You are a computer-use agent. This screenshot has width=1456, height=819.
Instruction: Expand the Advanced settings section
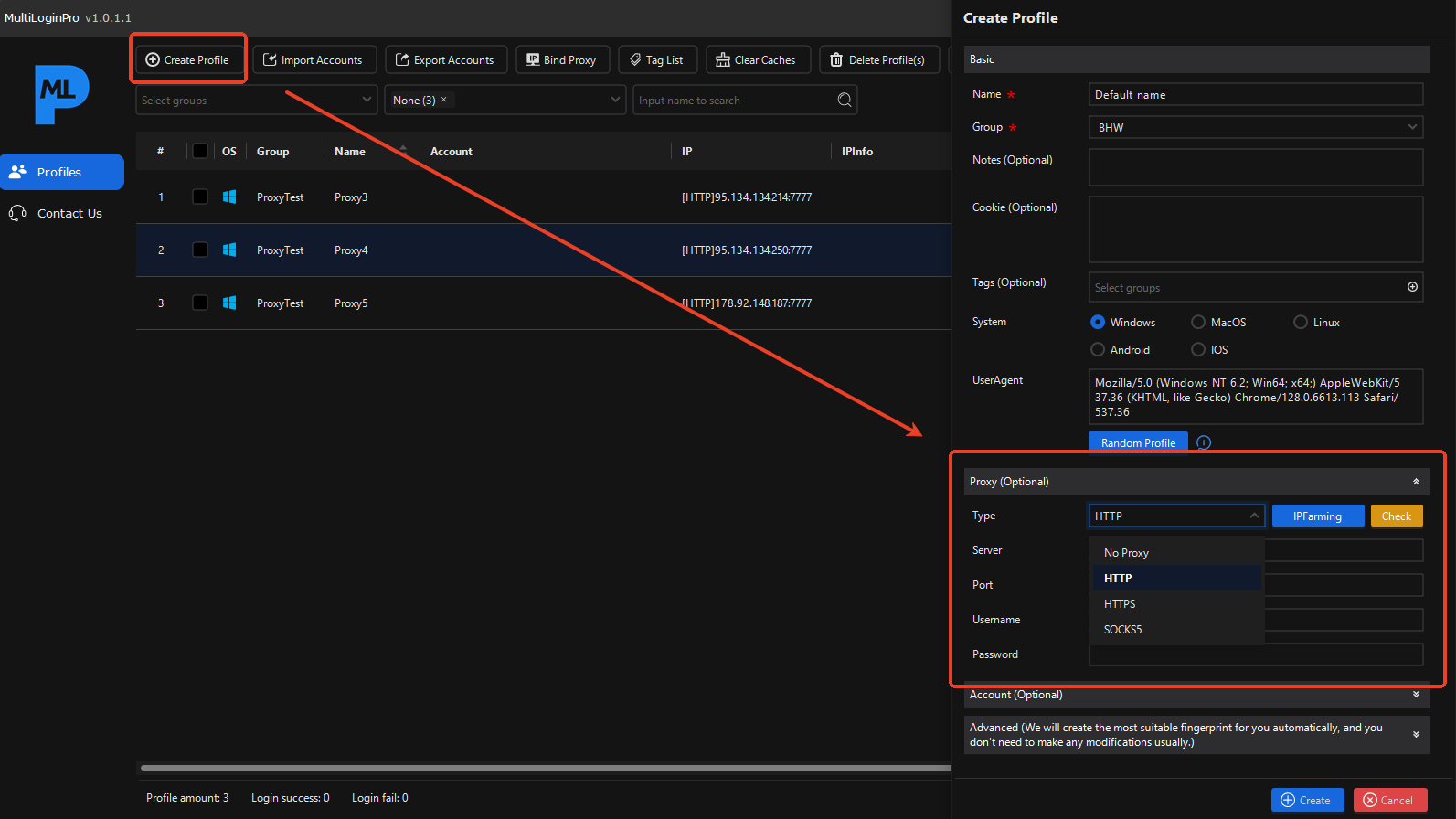pyautogui.click(x=1416, y=734)
